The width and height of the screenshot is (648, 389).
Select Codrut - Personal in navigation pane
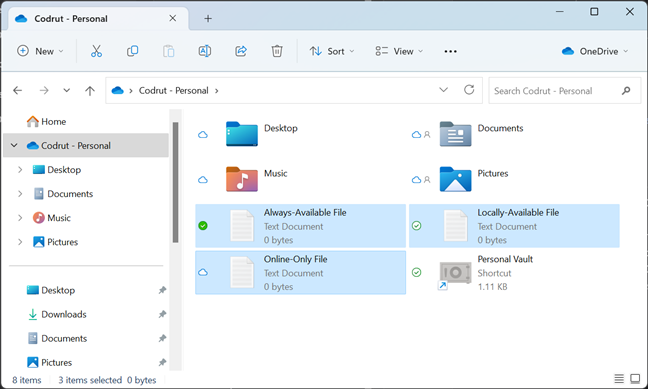[86, 146]
